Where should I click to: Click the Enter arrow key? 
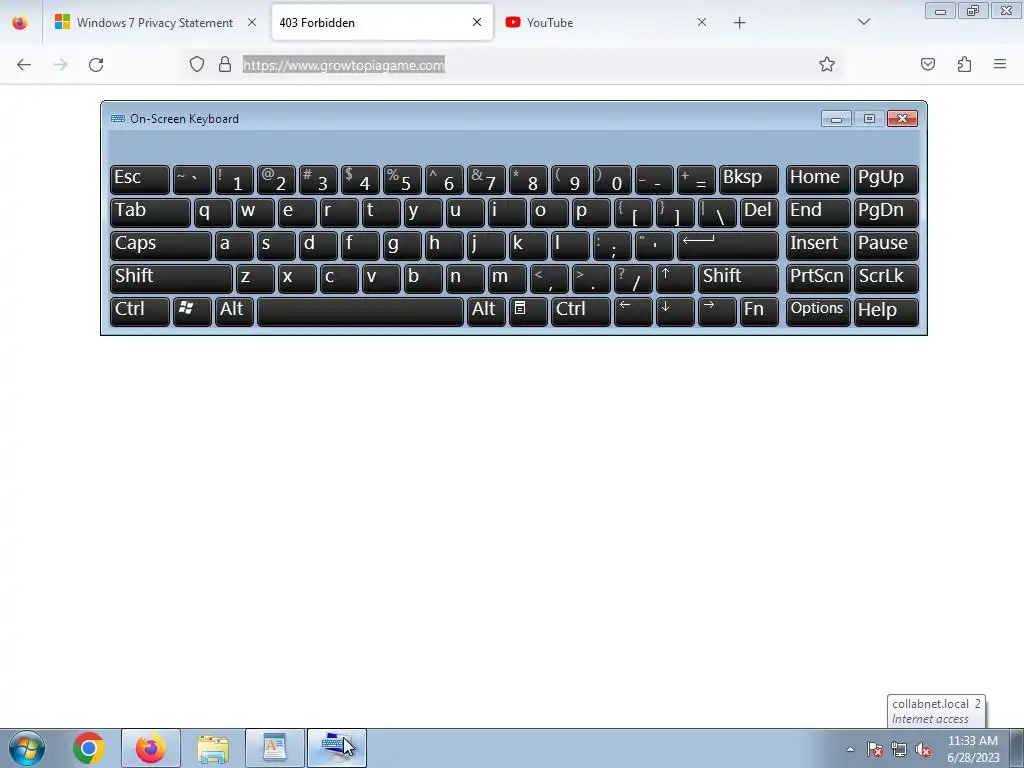coord(728,245)
